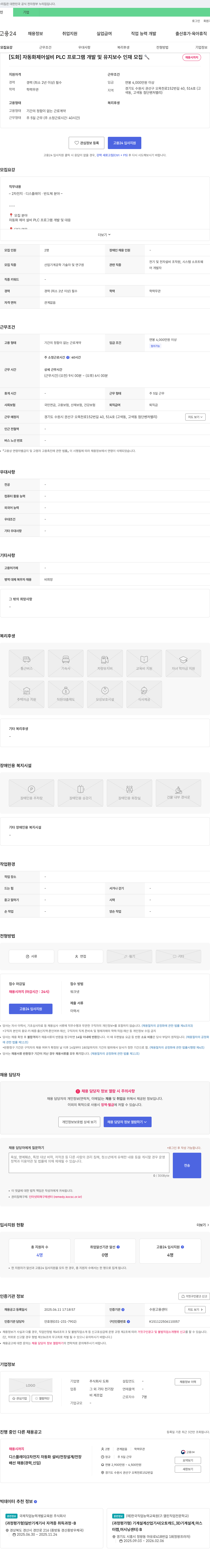Click info icon beside 구인인증번호 label
The image size is (210, 1568).
click(x=128, y=1321)
